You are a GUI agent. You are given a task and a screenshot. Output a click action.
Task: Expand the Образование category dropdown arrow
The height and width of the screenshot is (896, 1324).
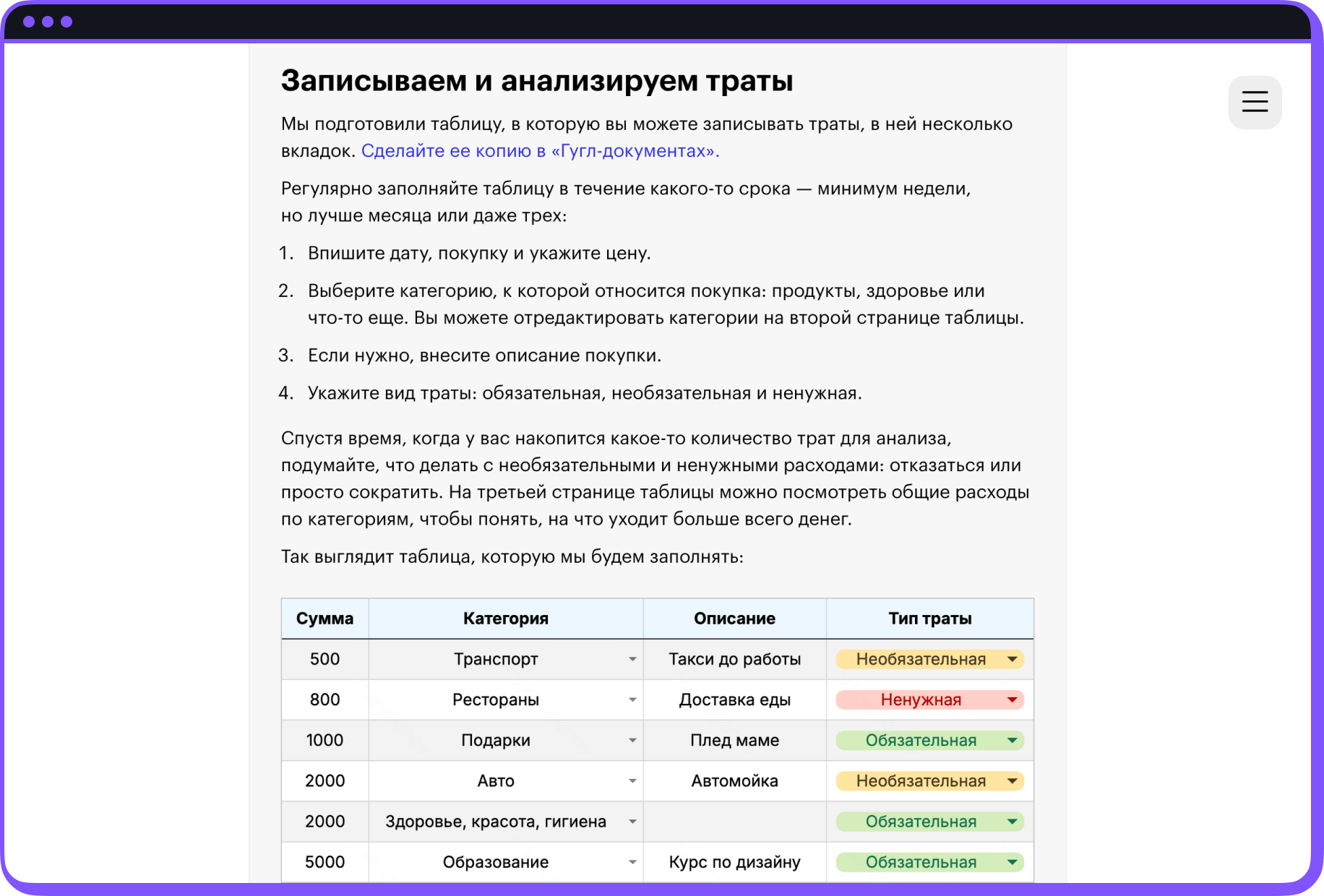632,861
